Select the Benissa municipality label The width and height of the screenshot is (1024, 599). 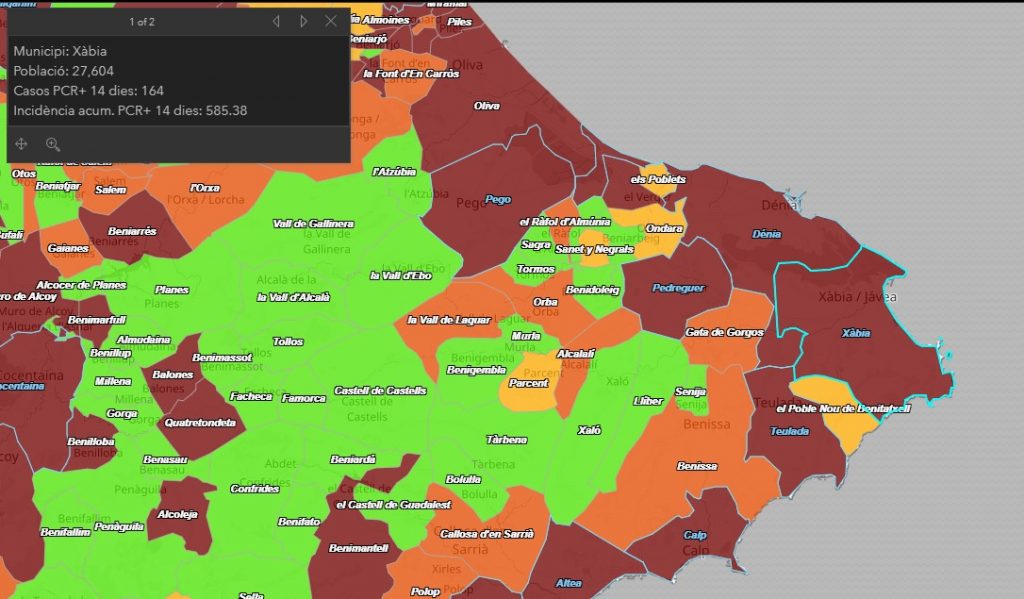[696, 466]
